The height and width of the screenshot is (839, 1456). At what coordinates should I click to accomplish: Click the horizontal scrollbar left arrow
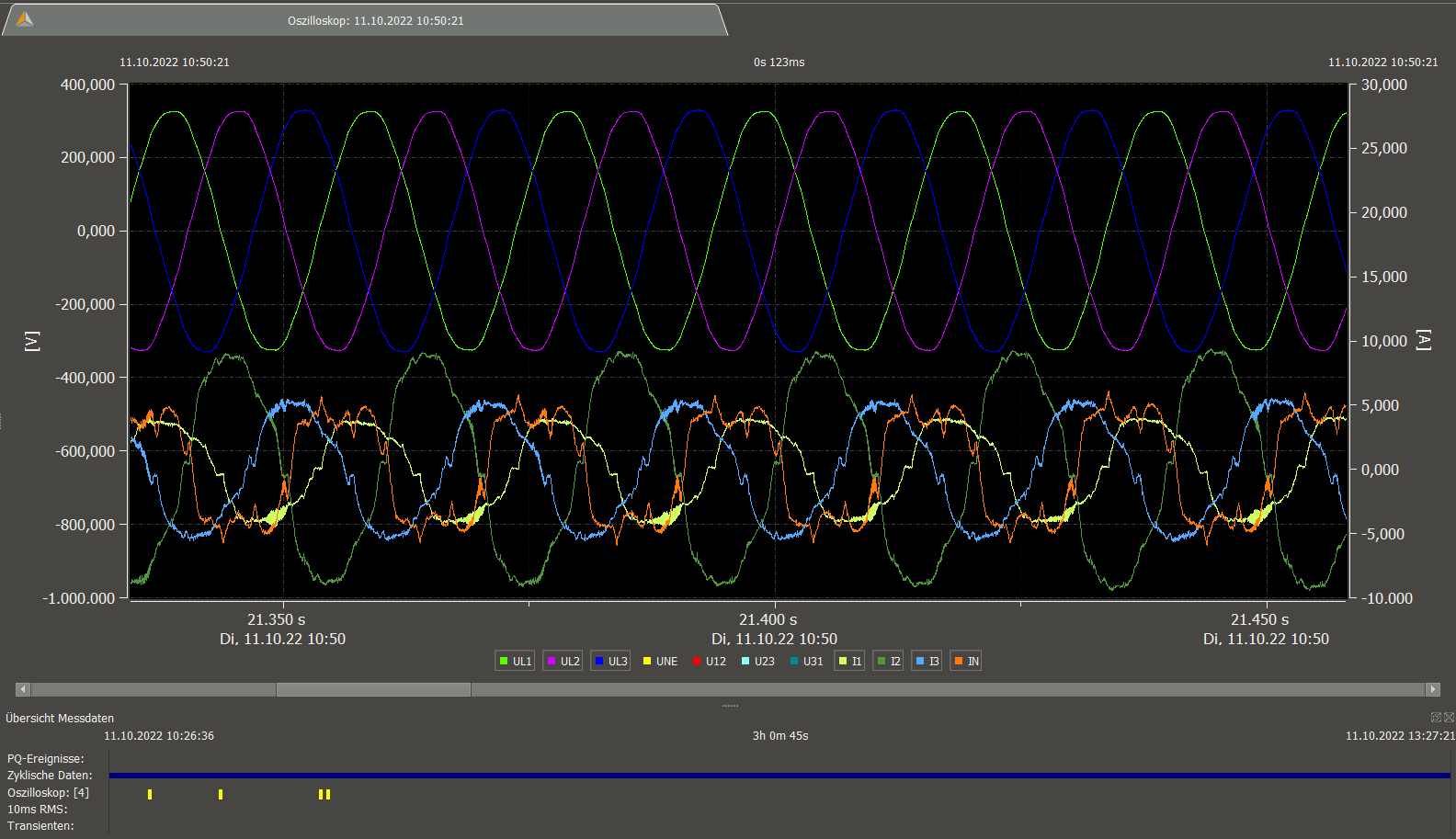(x=23, y=689)
